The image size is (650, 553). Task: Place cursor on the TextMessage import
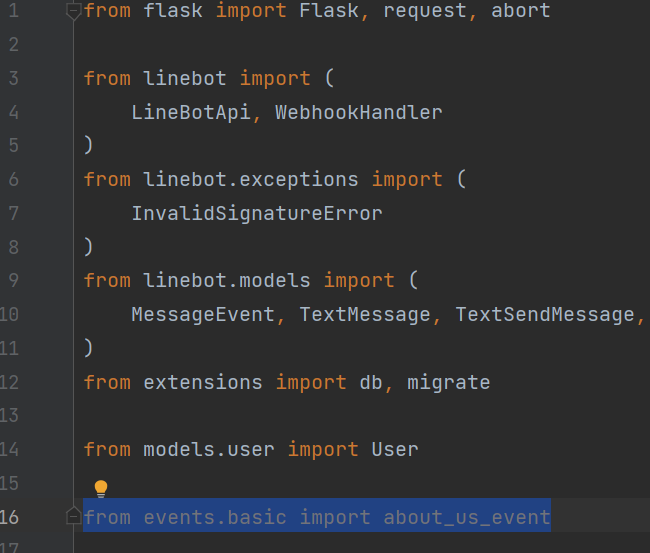coord(364,314)
